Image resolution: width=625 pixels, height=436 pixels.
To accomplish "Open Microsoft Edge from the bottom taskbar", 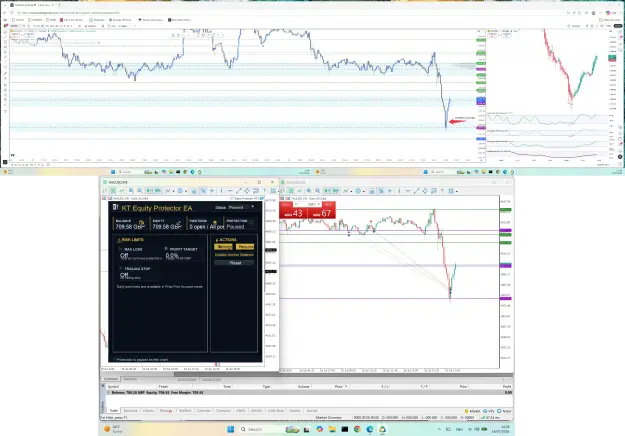I will 370,429.
